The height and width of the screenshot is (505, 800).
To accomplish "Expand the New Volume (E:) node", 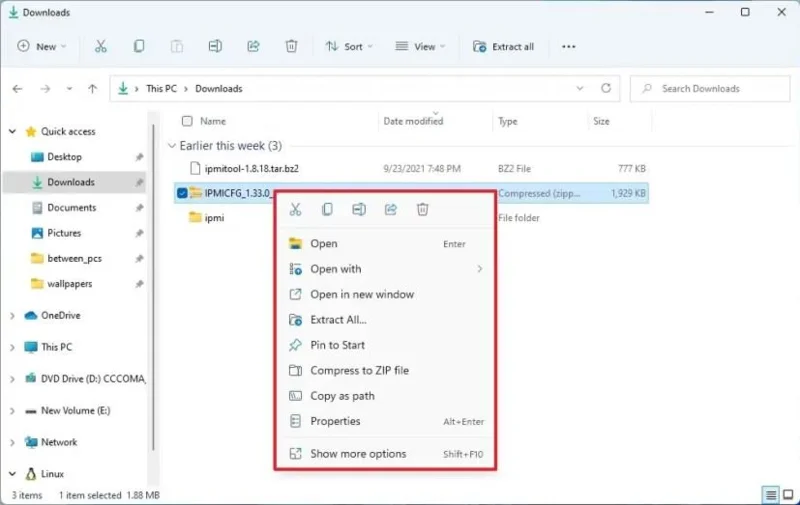I will pos(12,411).
